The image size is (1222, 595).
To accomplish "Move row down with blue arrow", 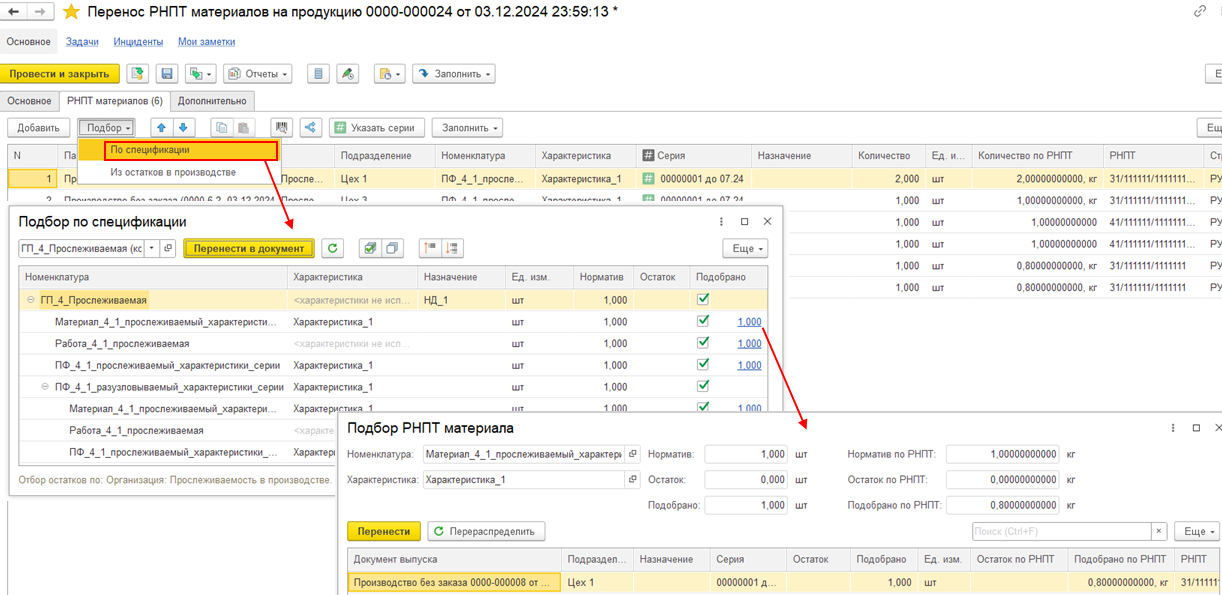I will [183, 128].
